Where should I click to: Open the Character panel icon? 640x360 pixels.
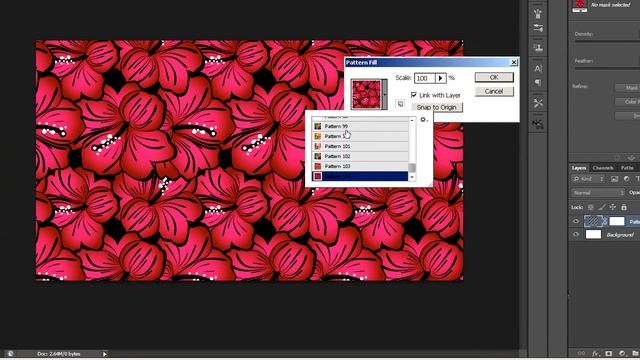[x=538, y=68]
